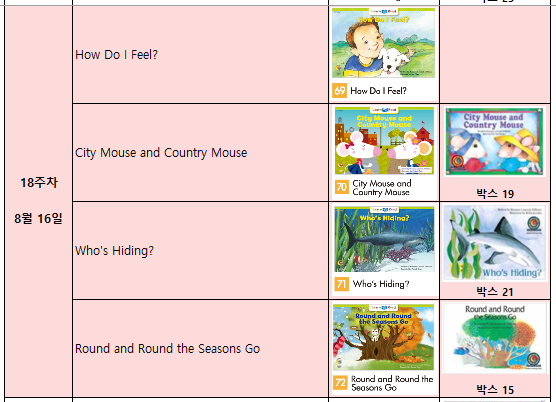Select the Round and Round the Seasons Go title text
Screen dimensions: 556x402
point(167,349)
